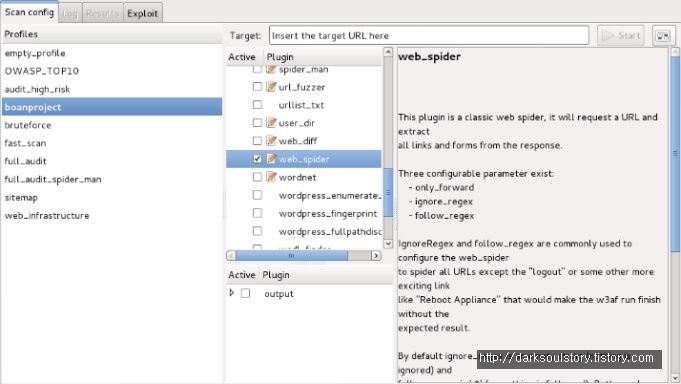Click the Start scan button
Image resolution: width=681 pixels, height=384 pixels.
tap(621, 36)
